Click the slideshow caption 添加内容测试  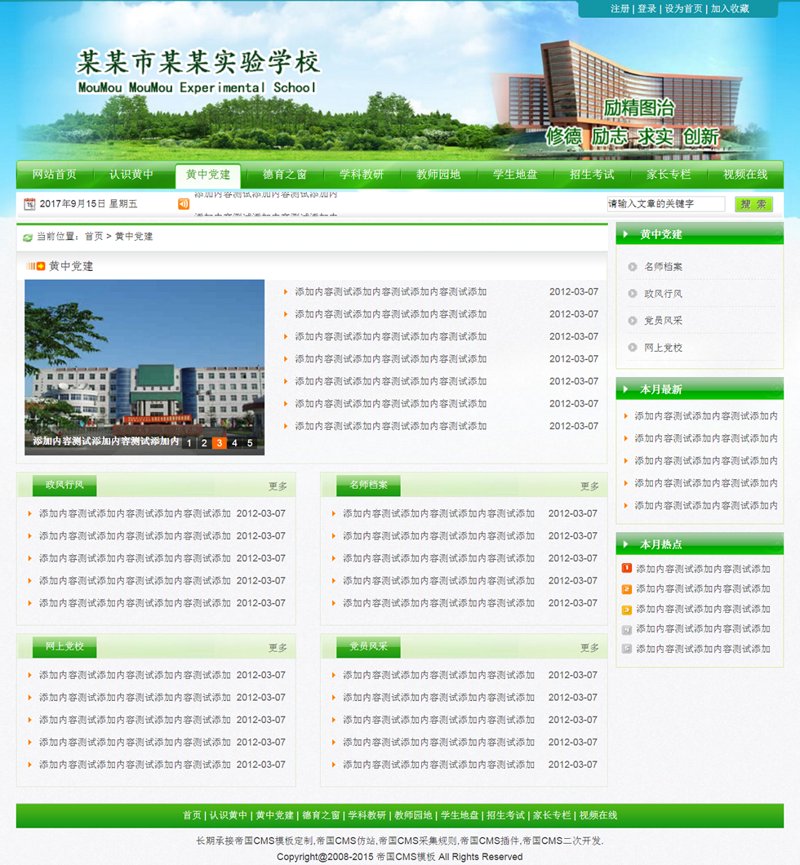(105, 441)
